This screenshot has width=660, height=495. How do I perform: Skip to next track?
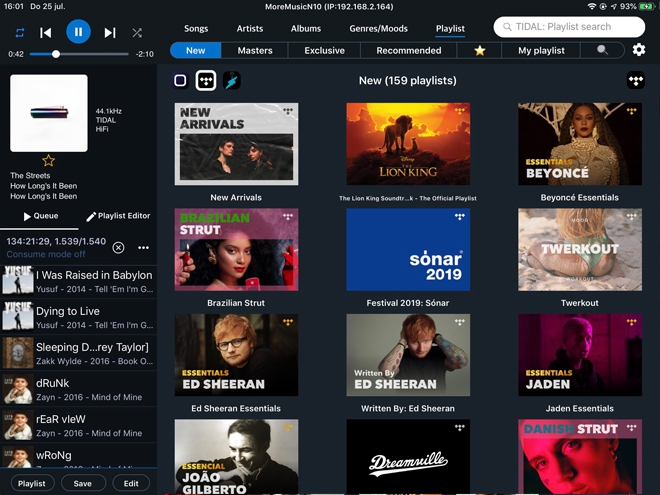pyautogui.click(x=110, y=32)
